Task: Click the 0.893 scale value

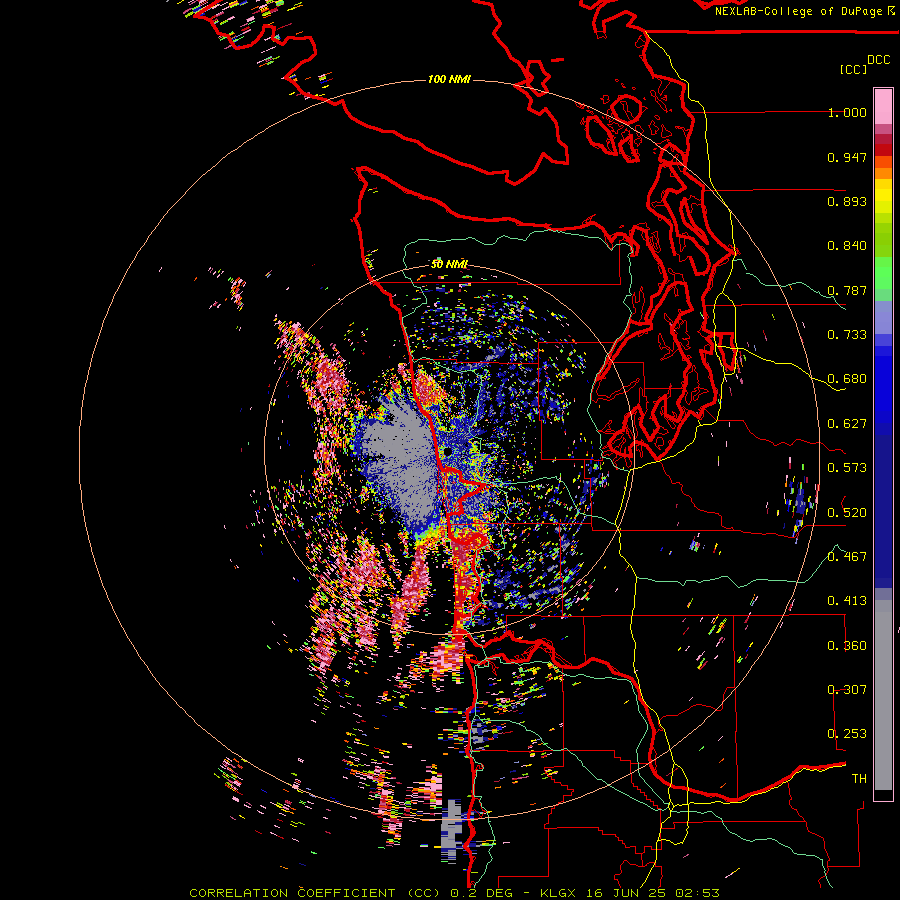Action: [847, 201]
